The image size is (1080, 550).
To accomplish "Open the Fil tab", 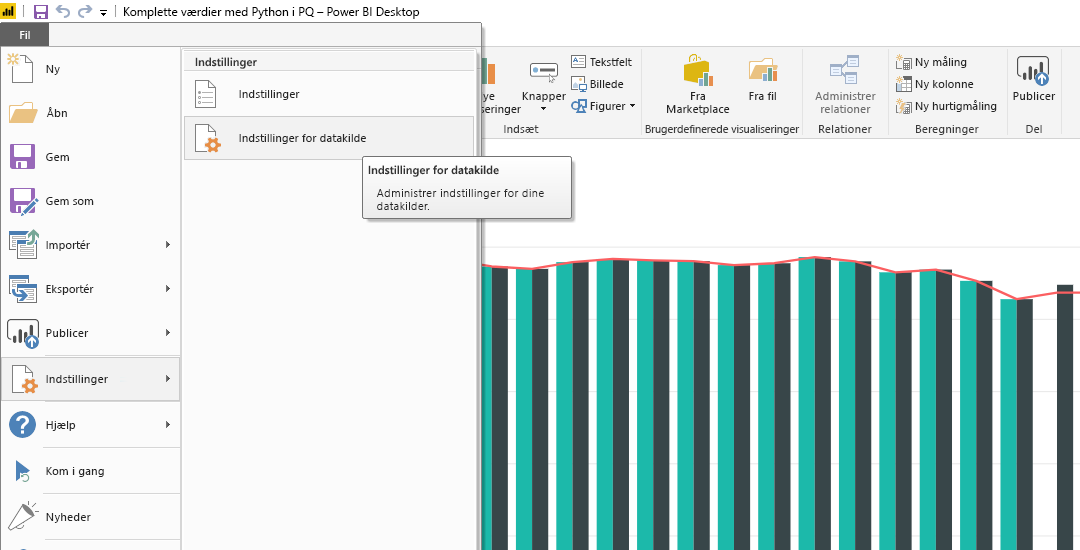I will (25, 34).
